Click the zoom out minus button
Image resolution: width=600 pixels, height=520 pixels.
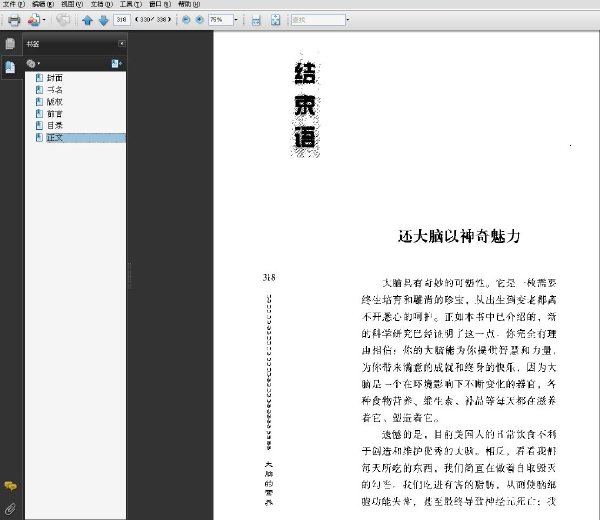[186, 20]
